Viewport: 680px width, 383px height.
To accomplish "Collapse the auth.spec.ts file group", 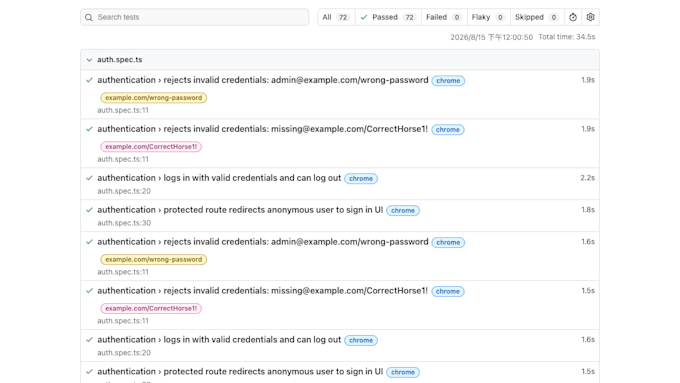I will (x=89, y=60).
